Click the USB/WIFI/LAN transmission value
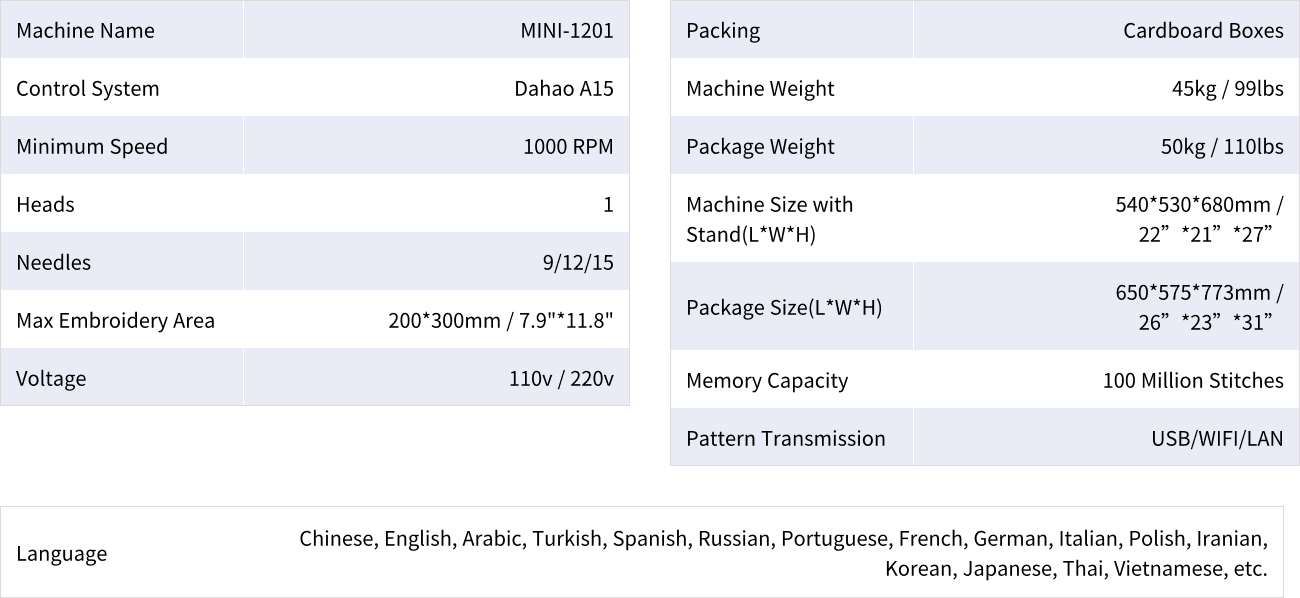1300x598 pixels. (1217, 438)
